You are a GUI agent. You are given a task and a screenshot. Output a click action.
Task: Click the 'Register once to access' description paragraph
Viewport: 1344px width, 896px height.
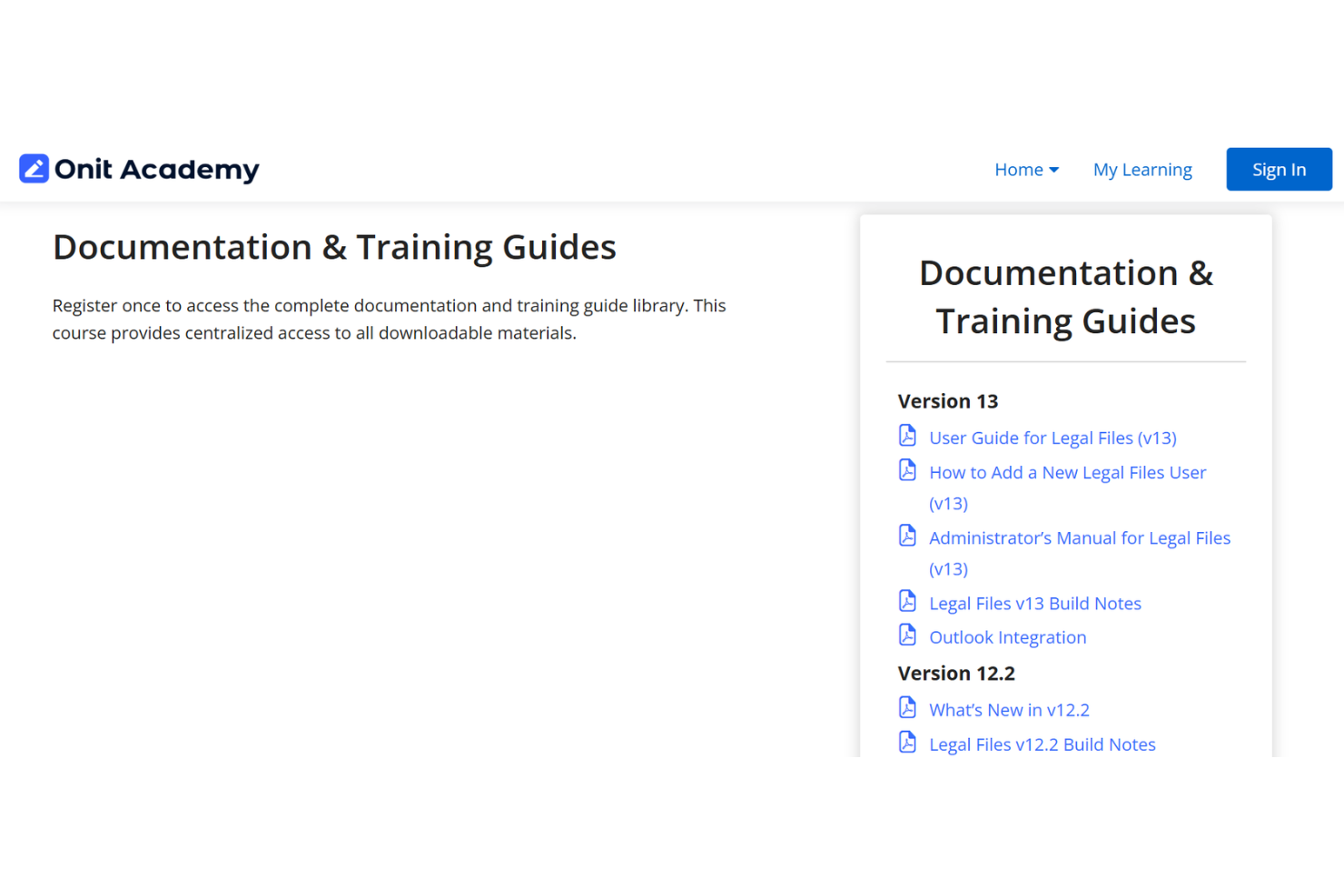click(389, 320)
